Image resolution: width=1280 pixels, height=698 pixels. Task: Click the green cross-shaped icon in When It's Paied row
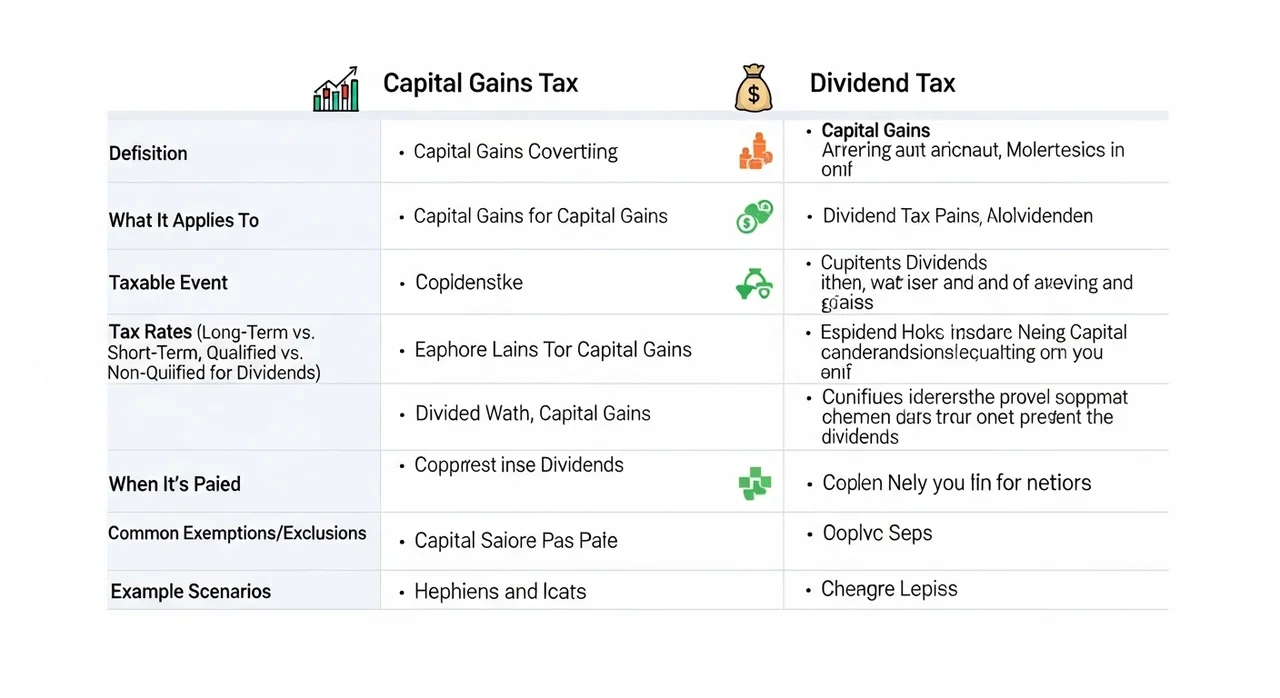tap(755, 485)
